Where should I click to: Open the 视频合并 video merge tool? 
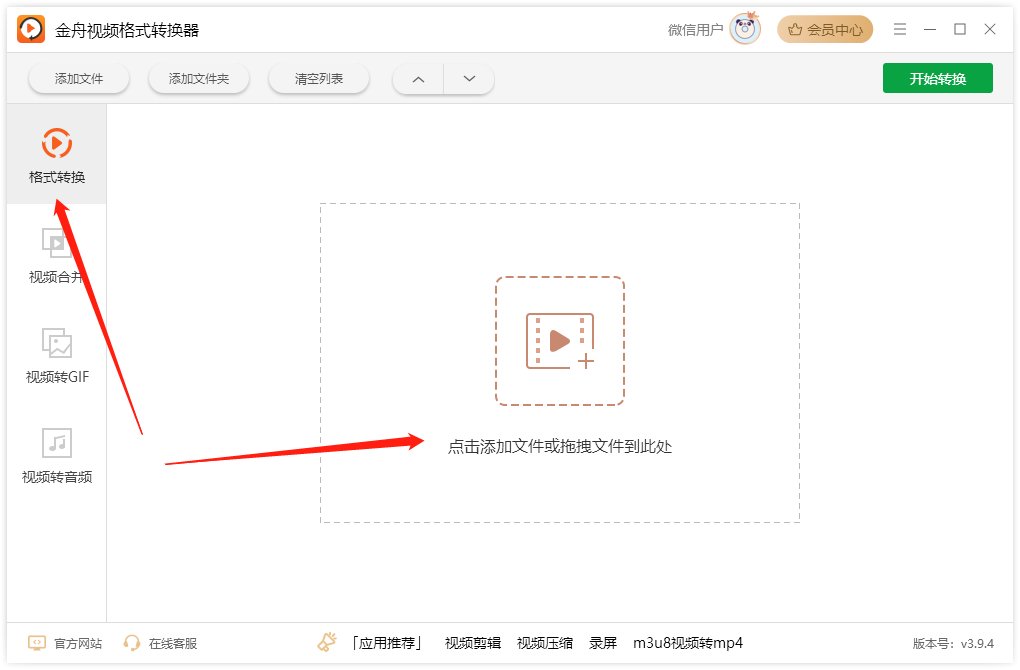point(57,255)
